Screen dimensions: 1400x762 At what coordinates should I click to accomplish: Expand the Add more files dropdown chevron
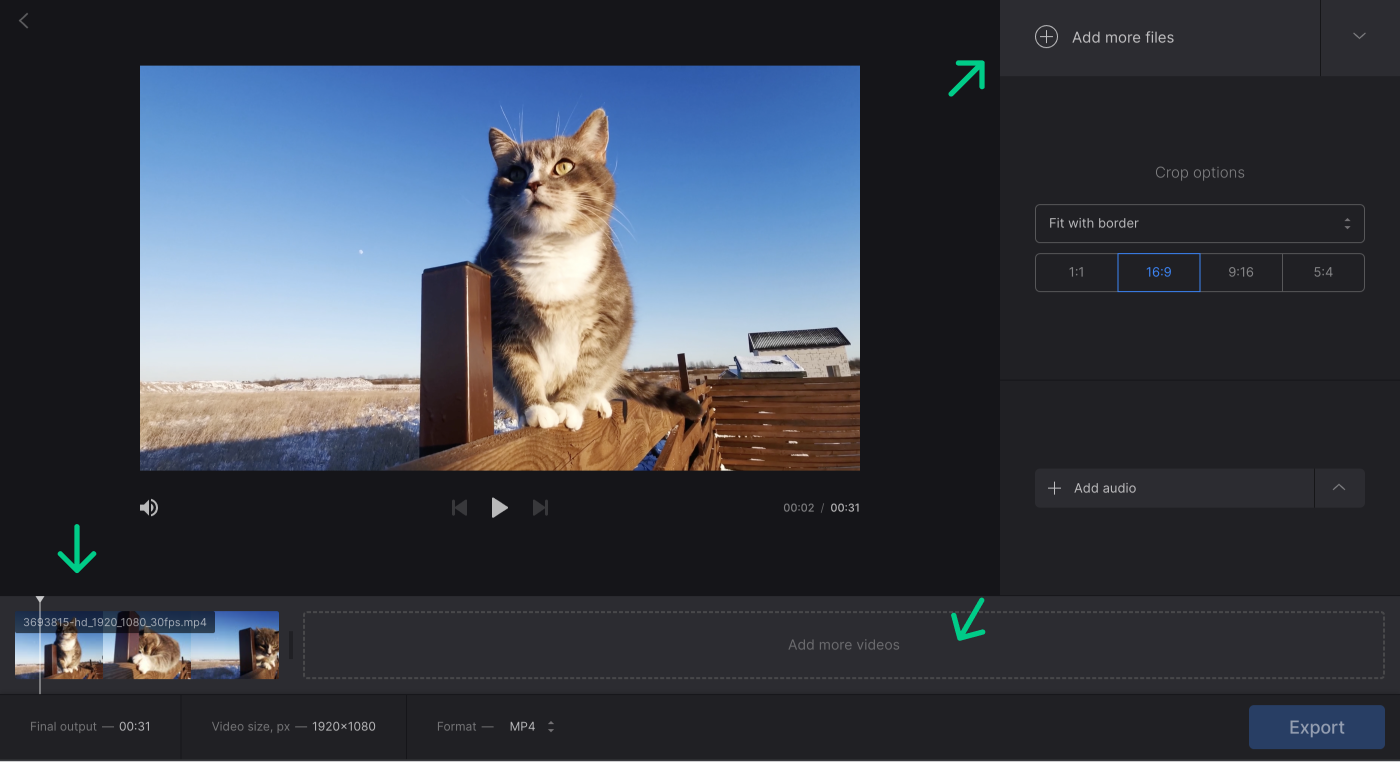click(1359, 37)
